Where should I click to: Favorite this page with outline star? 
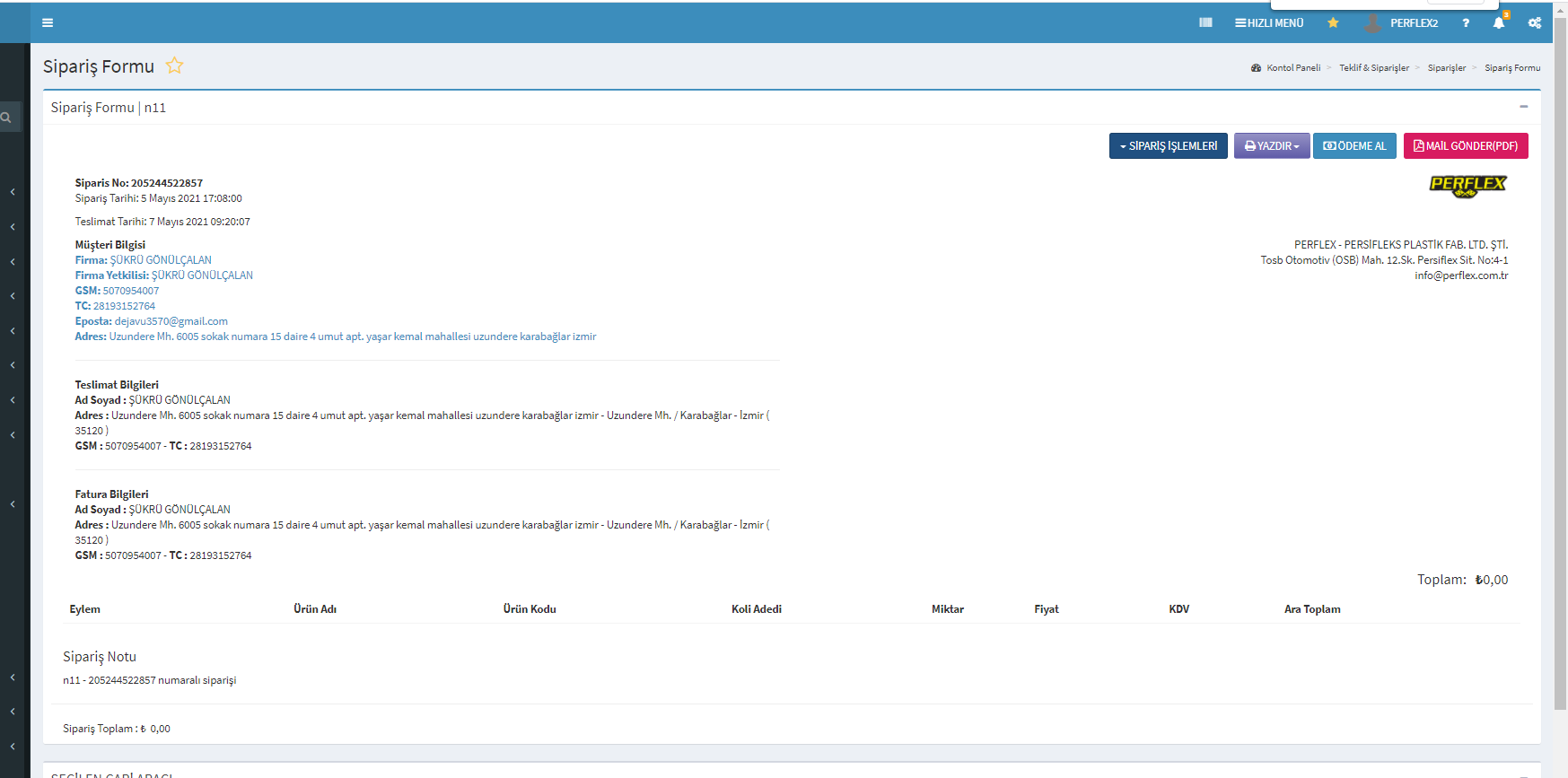coord(174,66)
